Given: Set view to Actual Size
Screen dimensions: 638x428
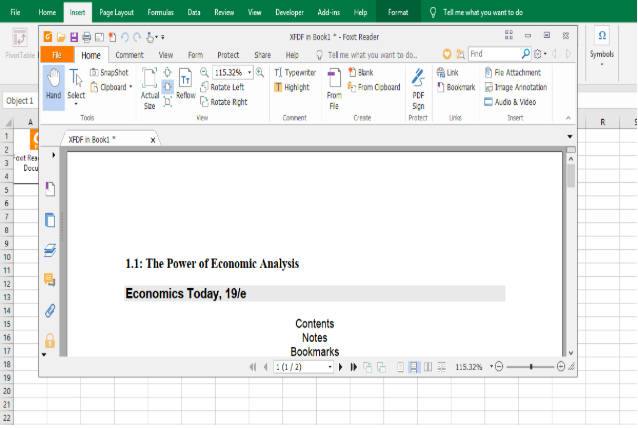Looking at the screenshot, I should pos(149,88).
